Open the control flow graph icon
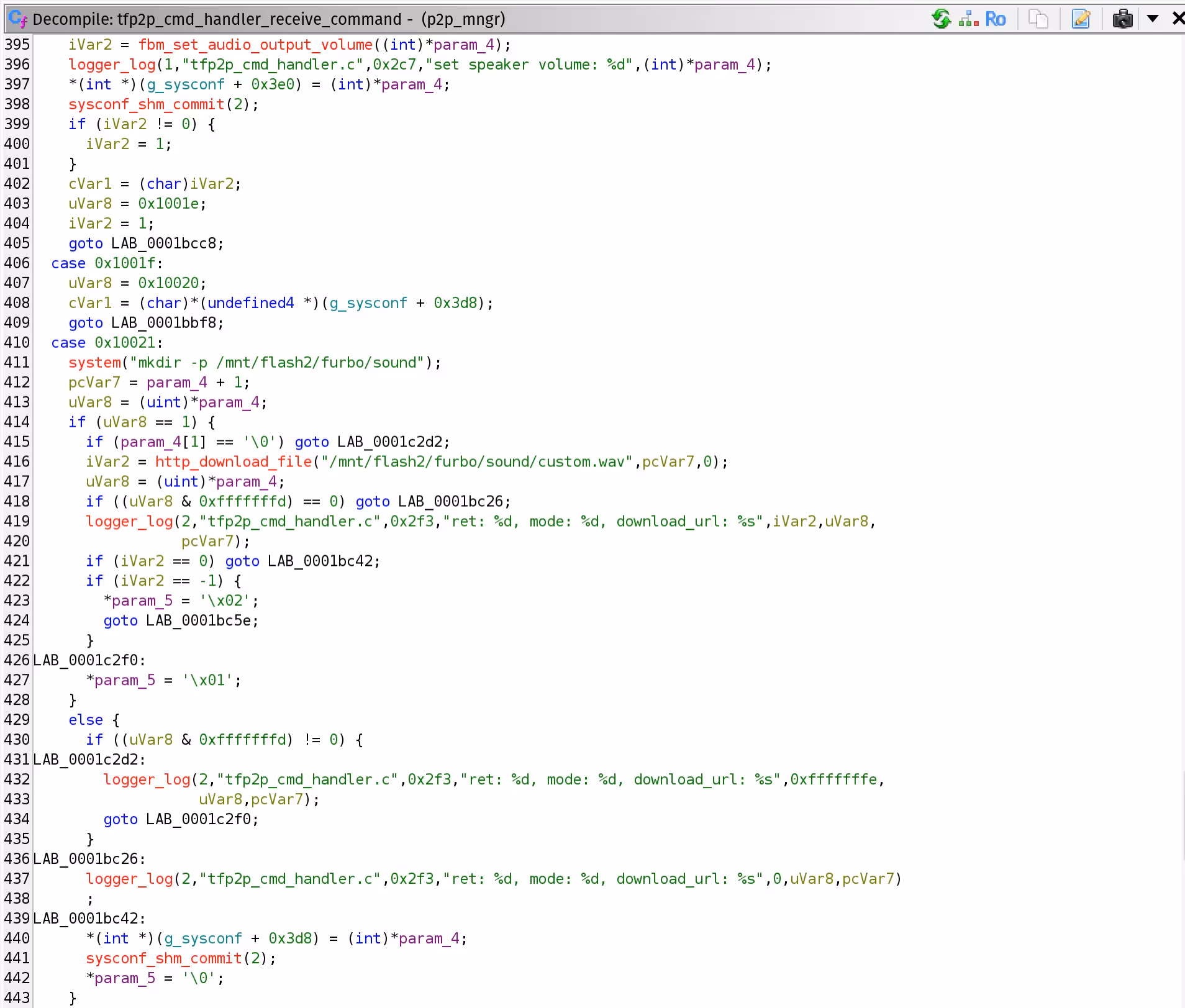 (969, 19)
